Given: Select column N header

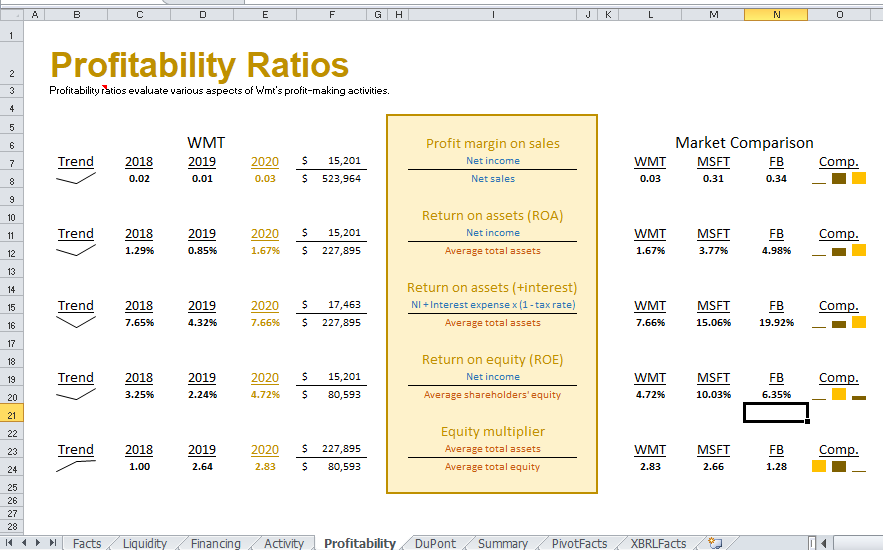Looking at the screenshot, I should pos(776,15).
